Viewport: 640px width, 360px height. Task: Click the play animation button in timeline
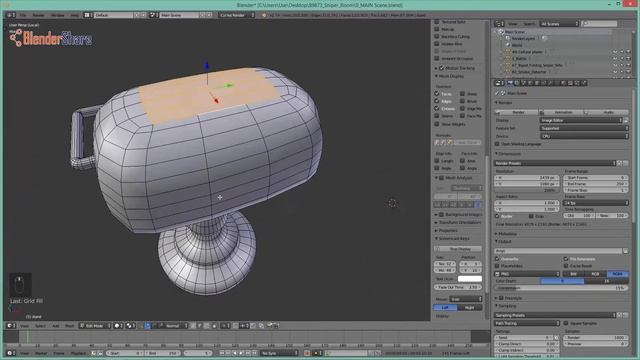241,353
